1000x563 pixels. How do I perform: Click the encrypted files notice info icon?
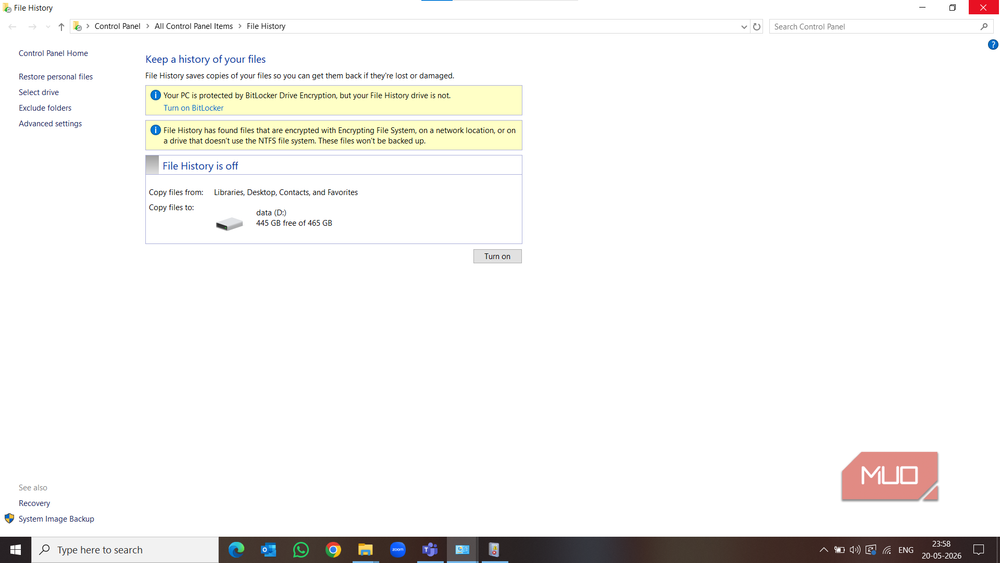pos(155,130)
